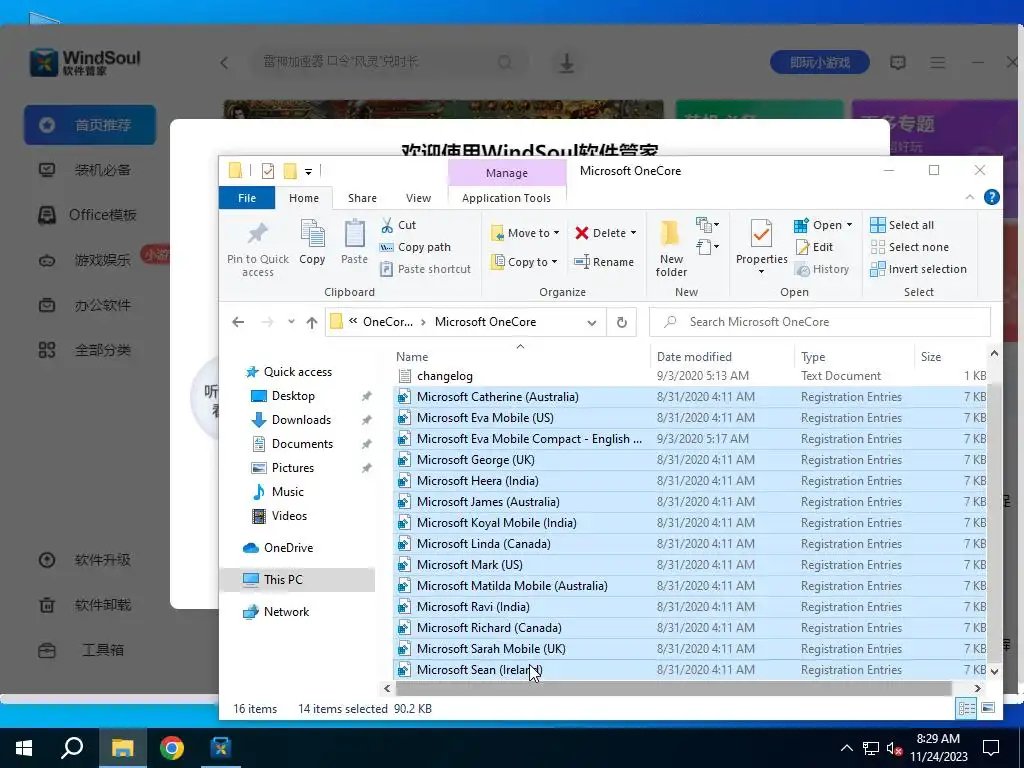Open File Explorer from the taskbar

click(122, 748)
